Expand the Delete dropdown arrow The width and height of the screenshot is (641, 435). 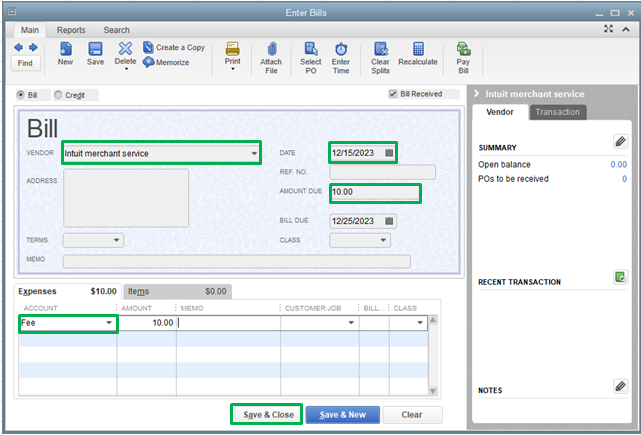126,69
